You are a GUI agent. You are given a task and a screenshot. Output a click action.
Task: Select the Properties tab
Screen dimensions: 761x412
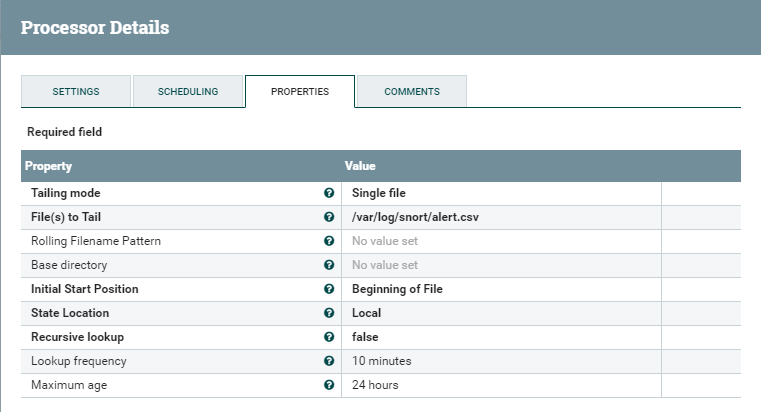point(300,91)
